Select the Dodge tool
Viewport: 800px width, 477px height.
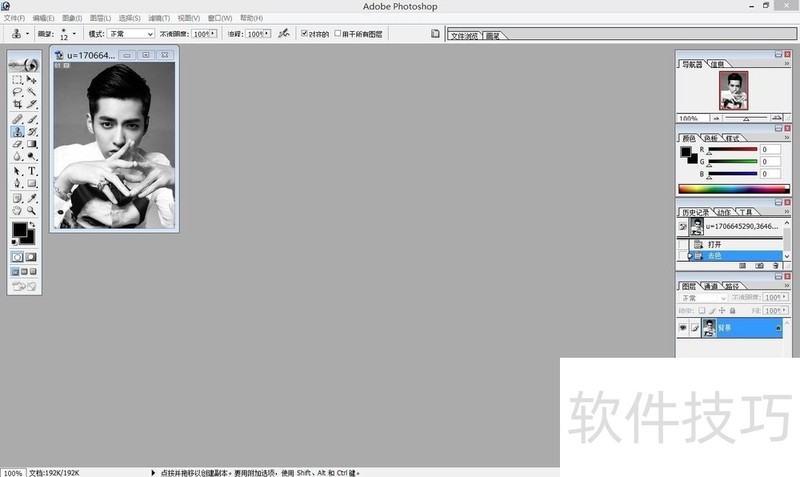coord(32,157)
